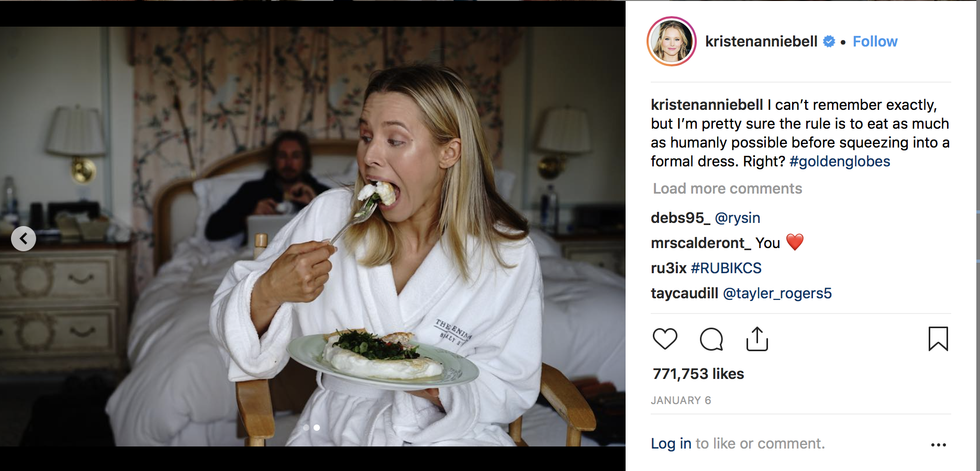
Task: Open the @tayler_rogers5 mention
Action: 777,293
